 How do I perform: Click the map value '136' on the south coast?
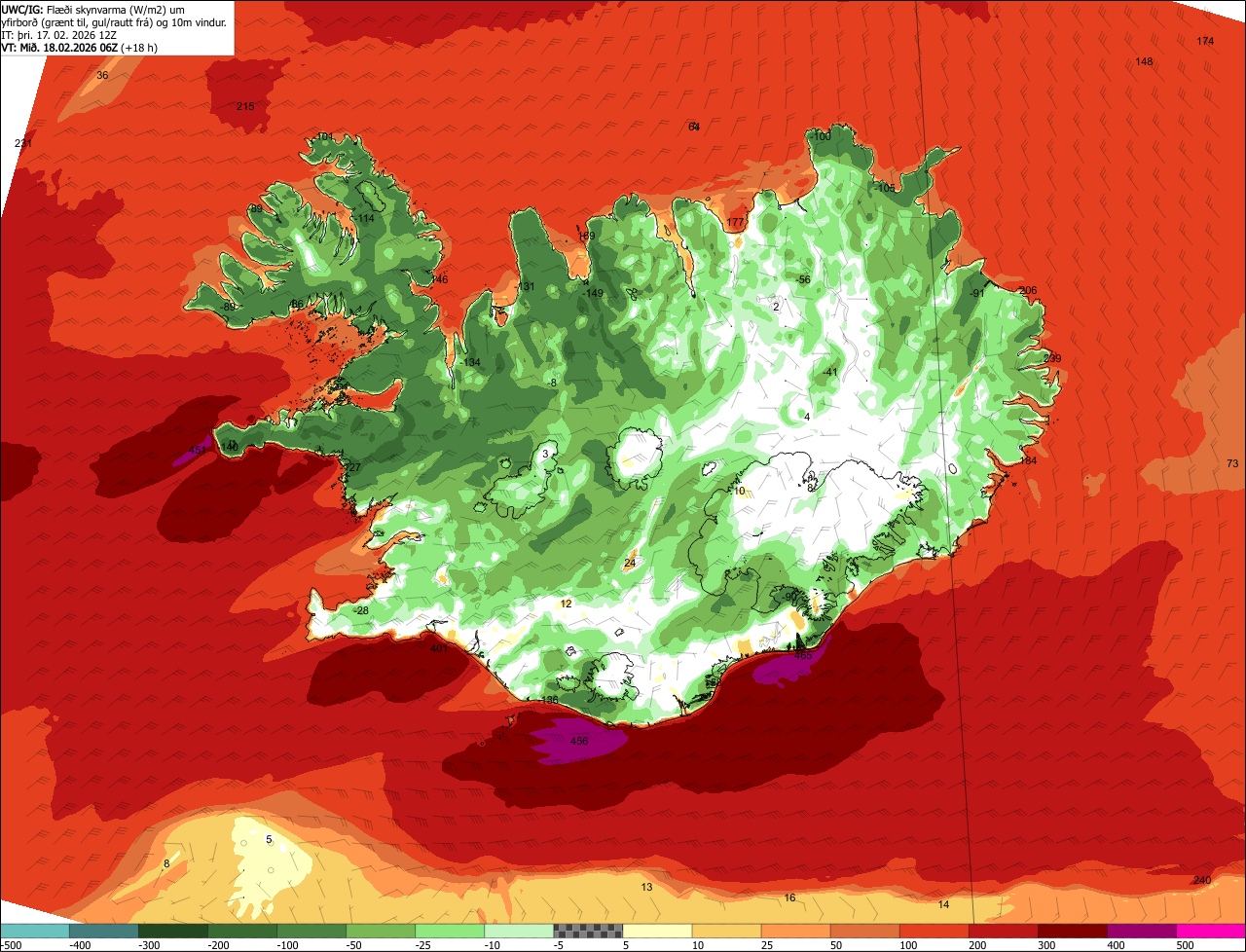[x=549, y=700]
